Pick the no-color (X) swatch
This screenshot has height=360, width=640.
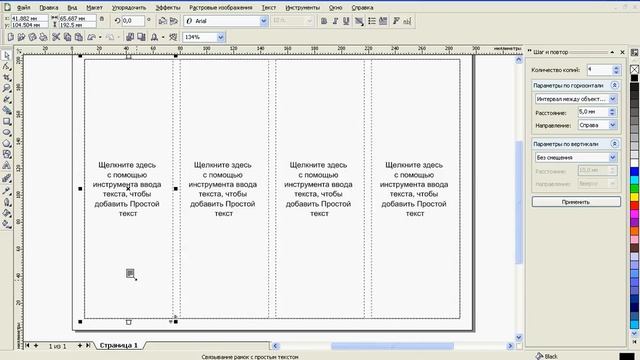click(x=634, y=69)
